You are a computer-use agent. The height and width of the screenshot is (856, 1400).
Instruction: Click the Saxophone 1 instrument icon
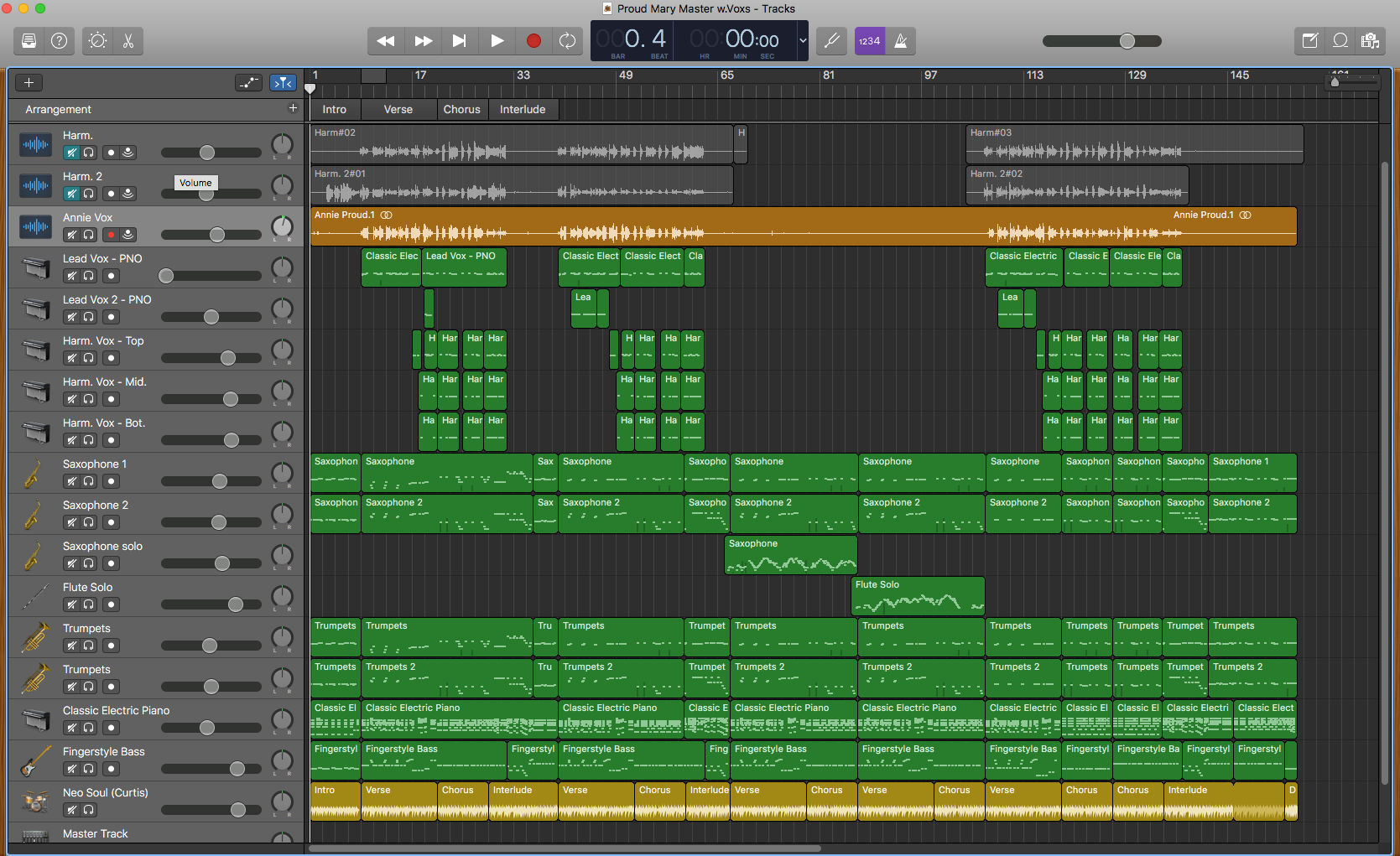point(34,473)
